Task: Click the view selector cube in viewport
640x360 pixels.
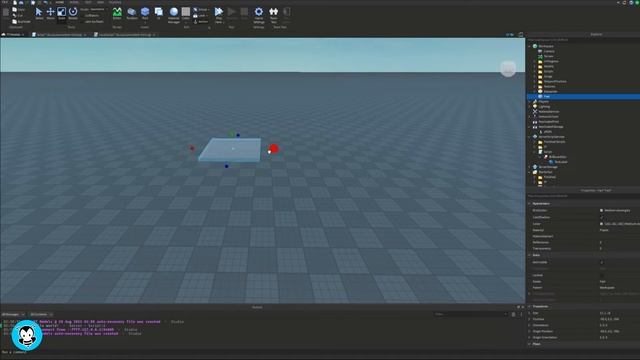Action: 508,69
